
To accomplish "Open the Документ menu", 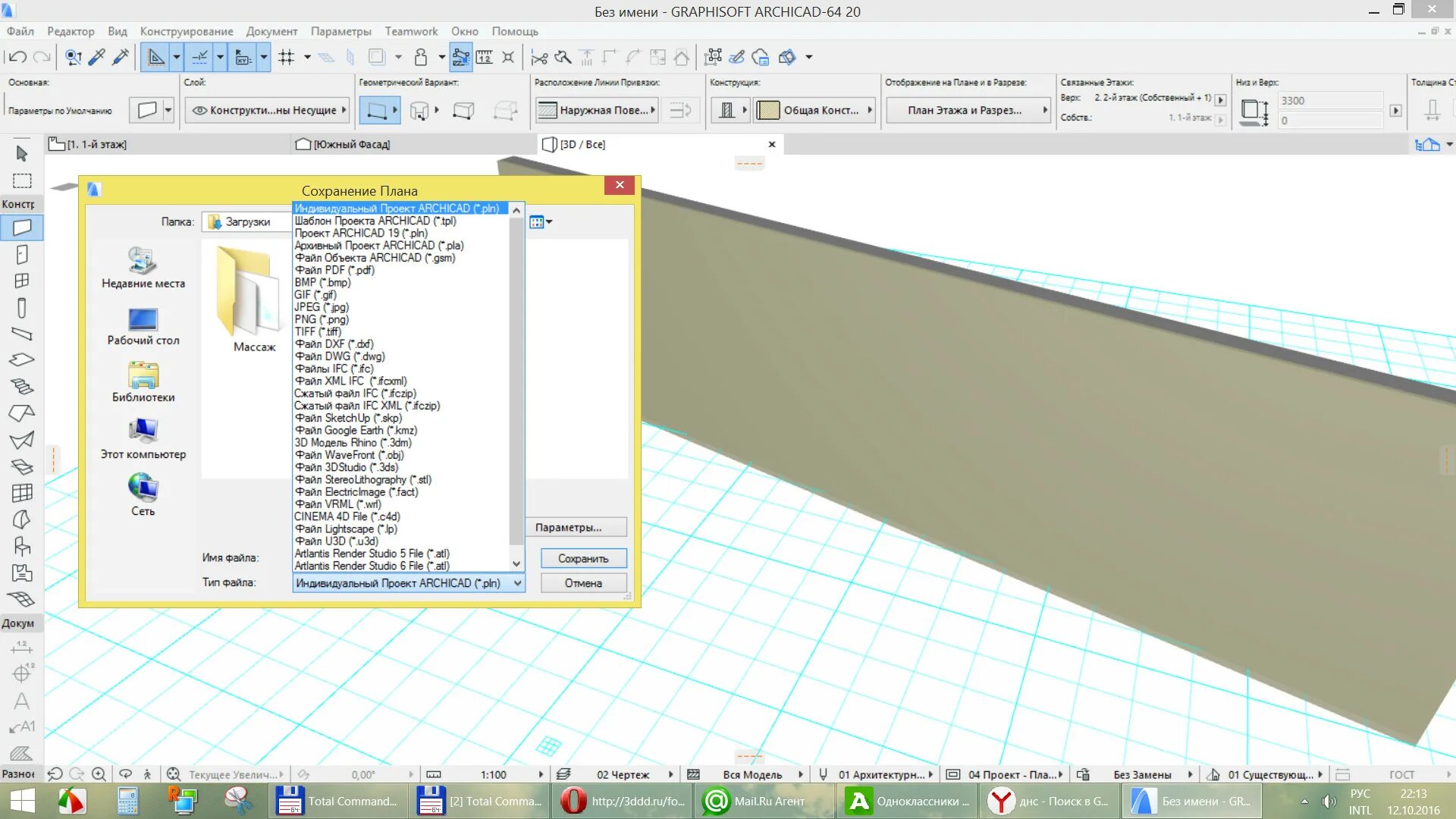I will (x=271, y=31).
